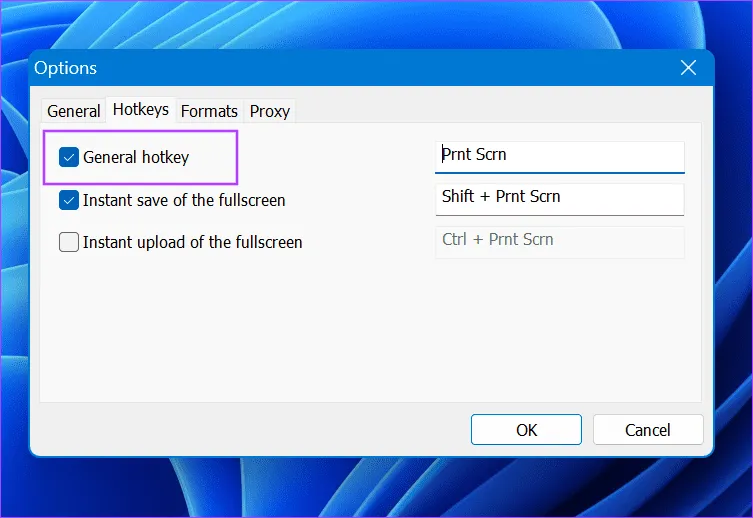
Task: Click the Shift + Prnt Scrn hotkey field
Action: [x=560, y=197]
